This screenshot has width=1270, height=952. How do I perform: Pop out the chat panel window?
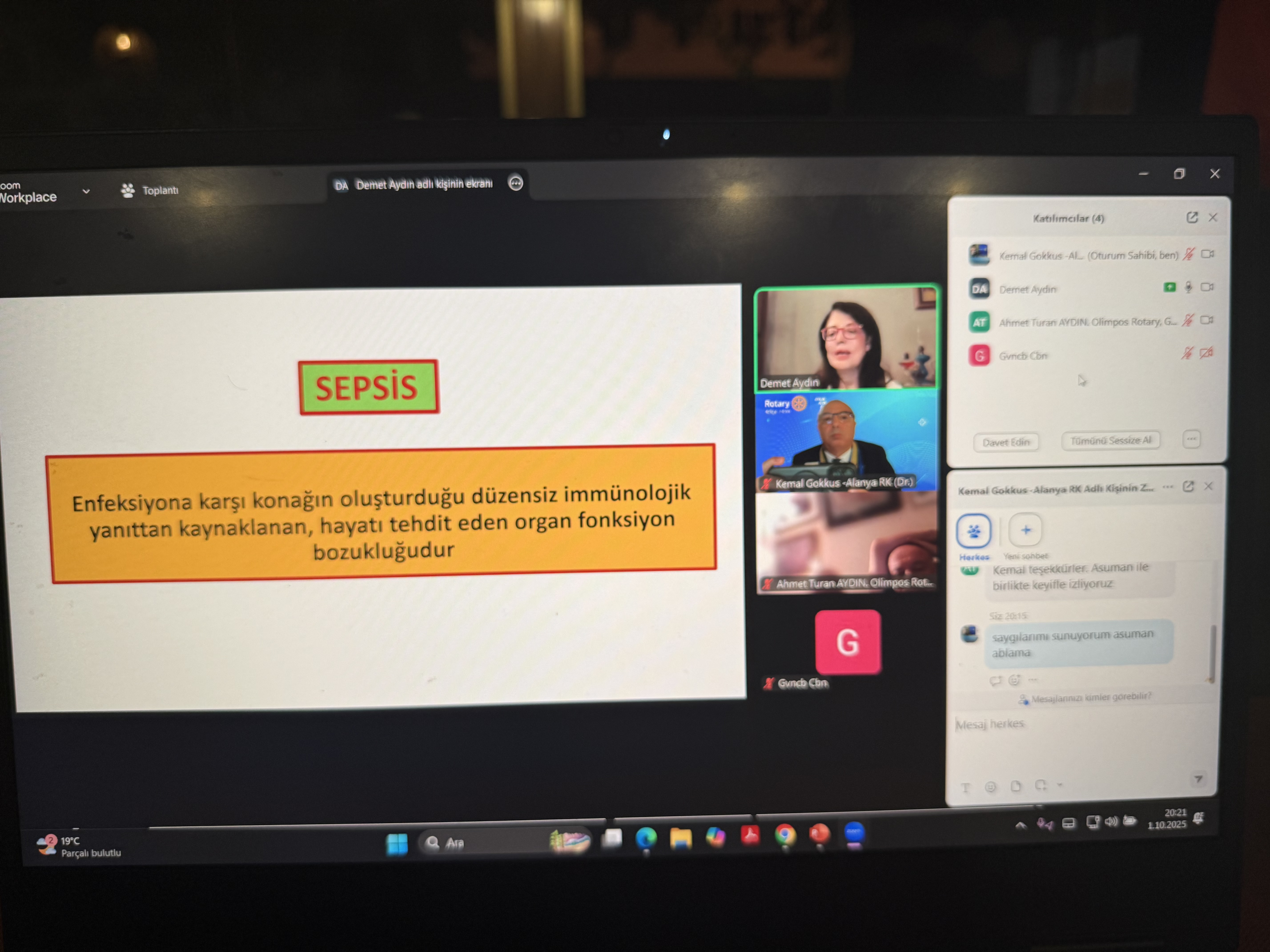click(x=1188, y=487)
